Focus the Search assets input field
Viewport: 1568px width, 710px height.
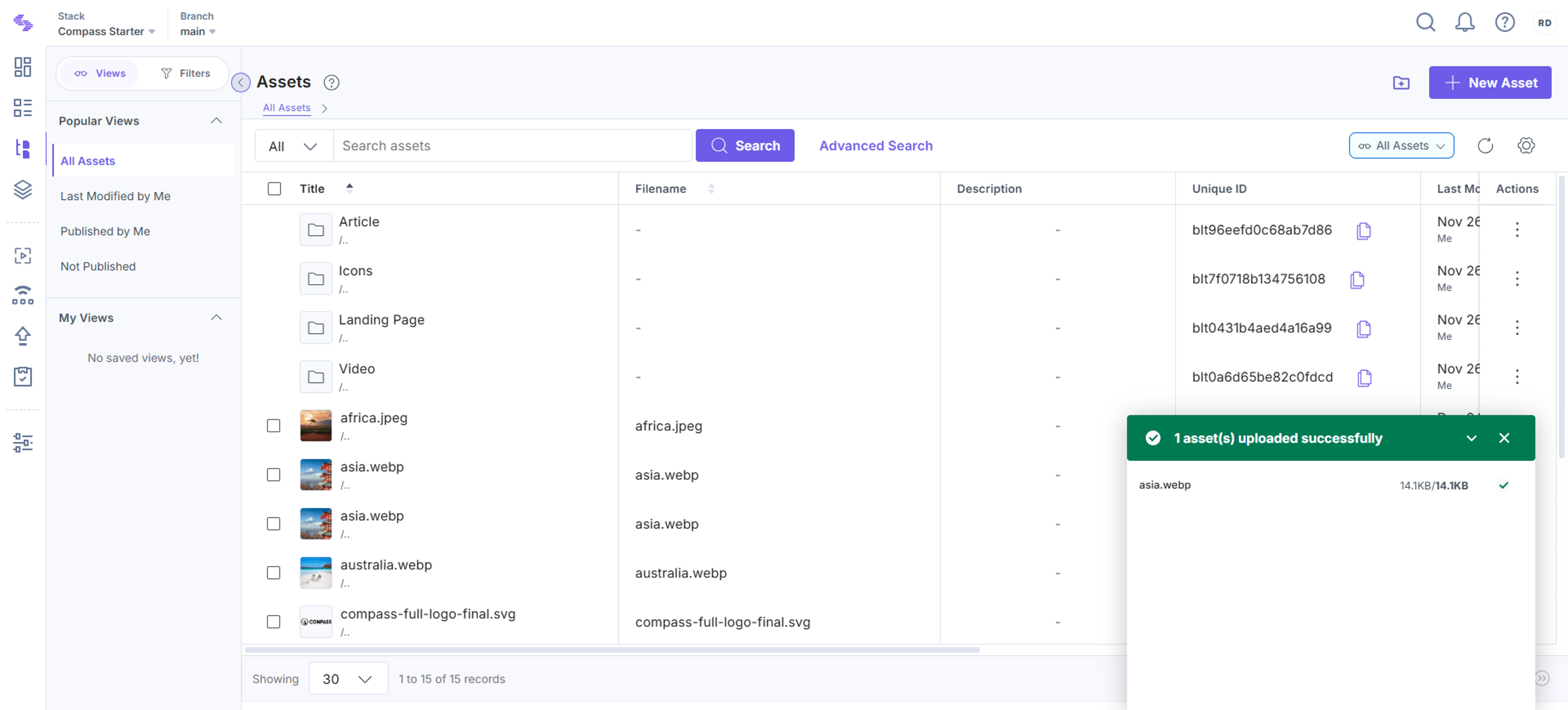pos(512,145)
